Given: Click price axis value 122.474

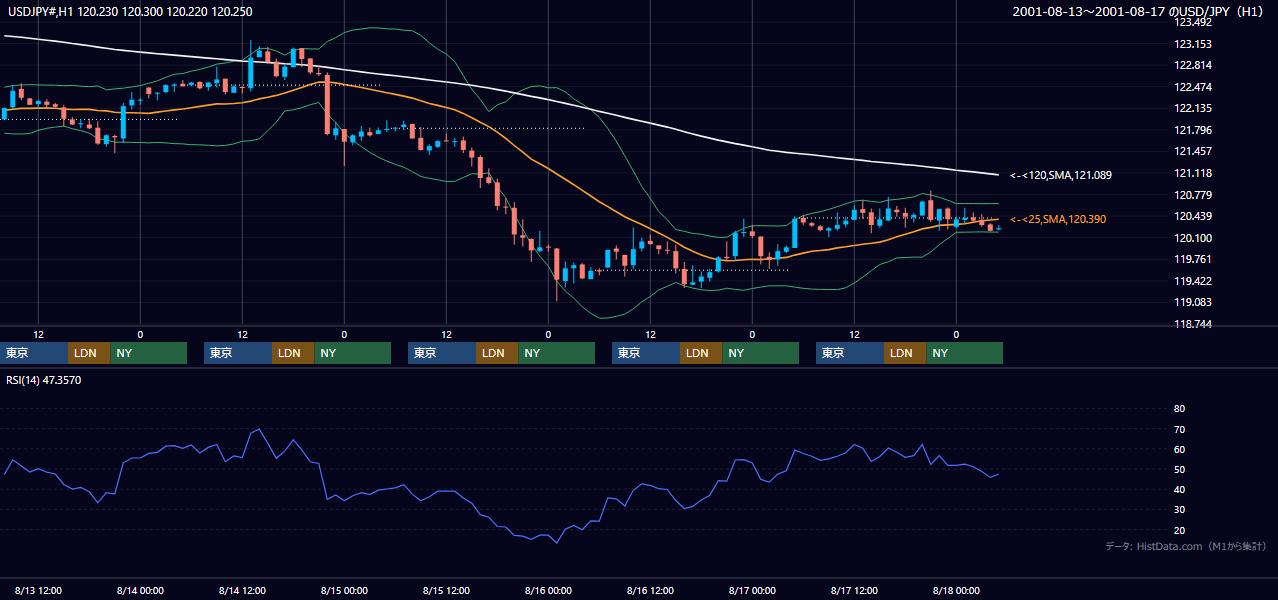Looking at the screenshot, I should 1194,87.
